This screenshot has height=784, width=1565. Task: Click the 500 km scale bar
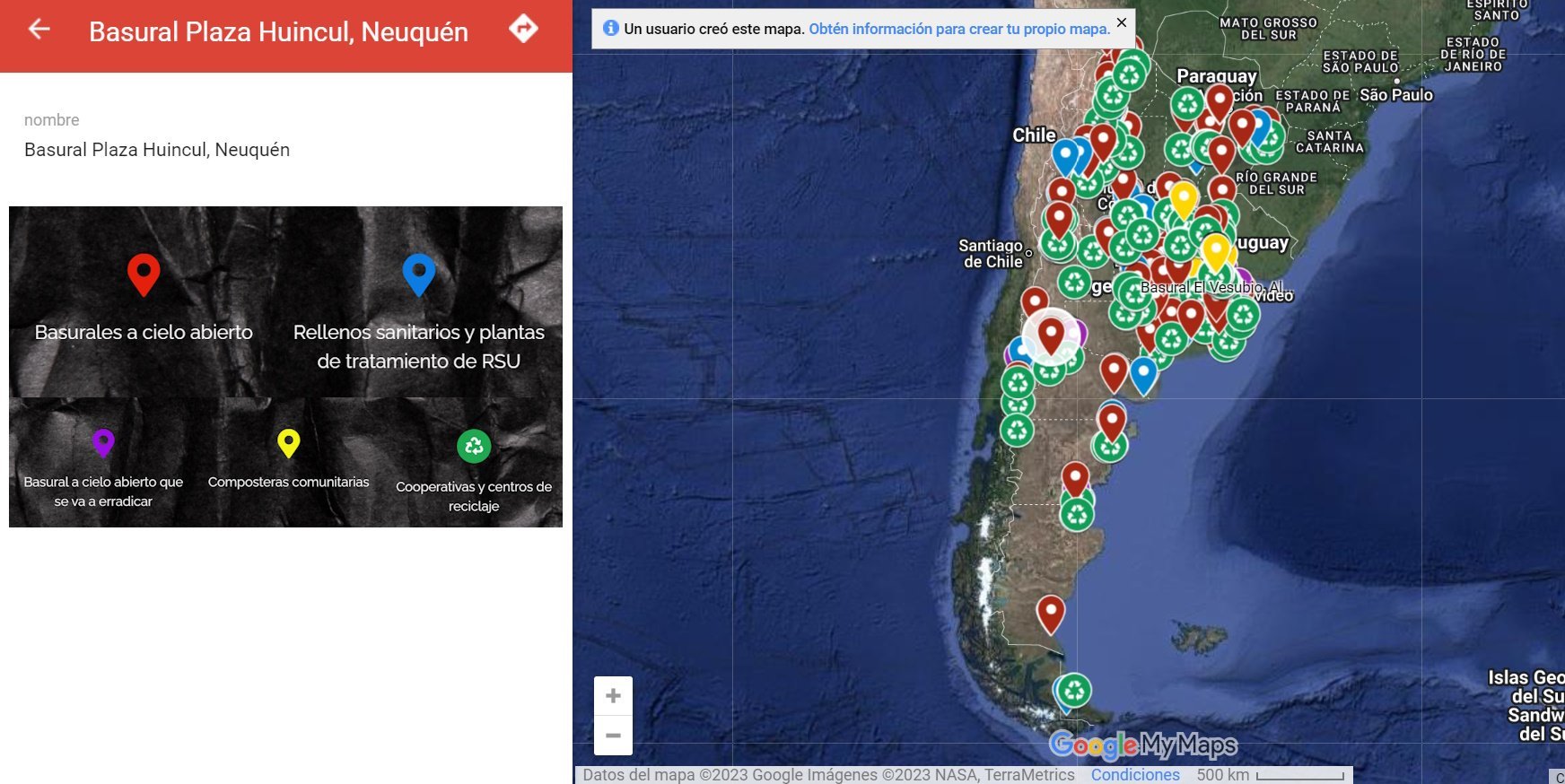coord(1299,775)
